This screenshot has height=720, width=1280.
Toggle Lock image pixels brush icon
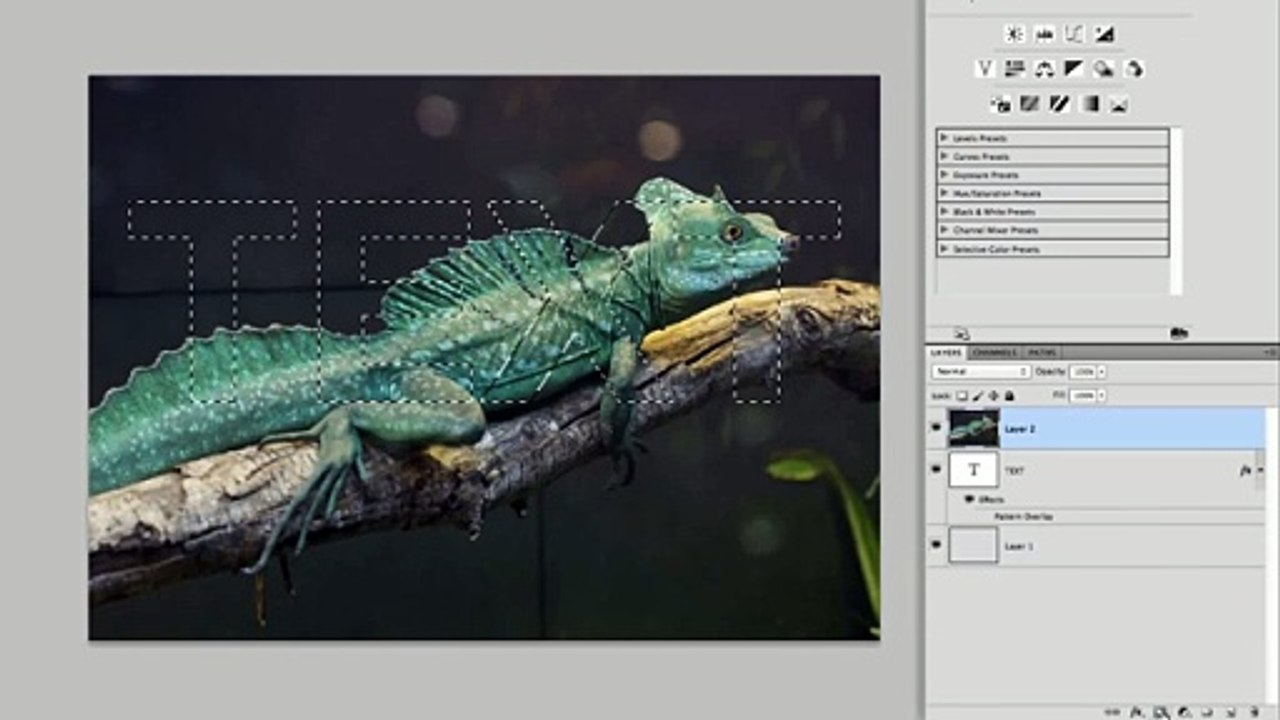coord(979,396)
